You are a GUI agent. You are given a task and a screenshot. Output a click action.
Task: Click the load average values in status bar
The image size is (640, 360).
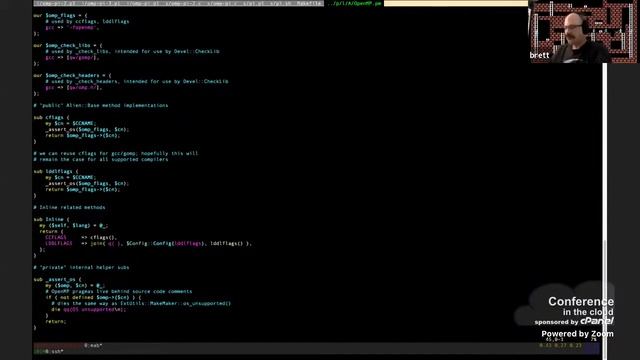pos(560,345)
